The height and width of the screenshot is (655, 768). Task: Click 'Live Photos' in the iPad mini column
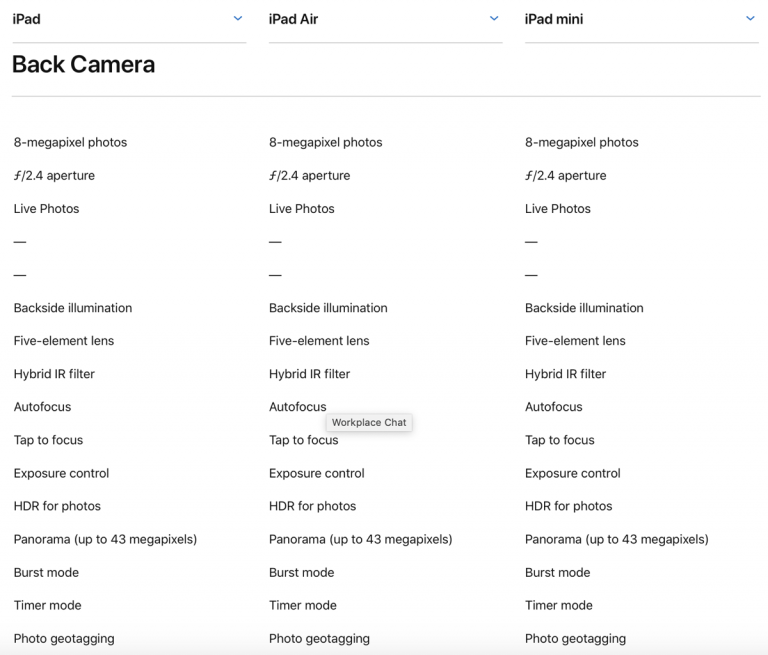point(557,209)
